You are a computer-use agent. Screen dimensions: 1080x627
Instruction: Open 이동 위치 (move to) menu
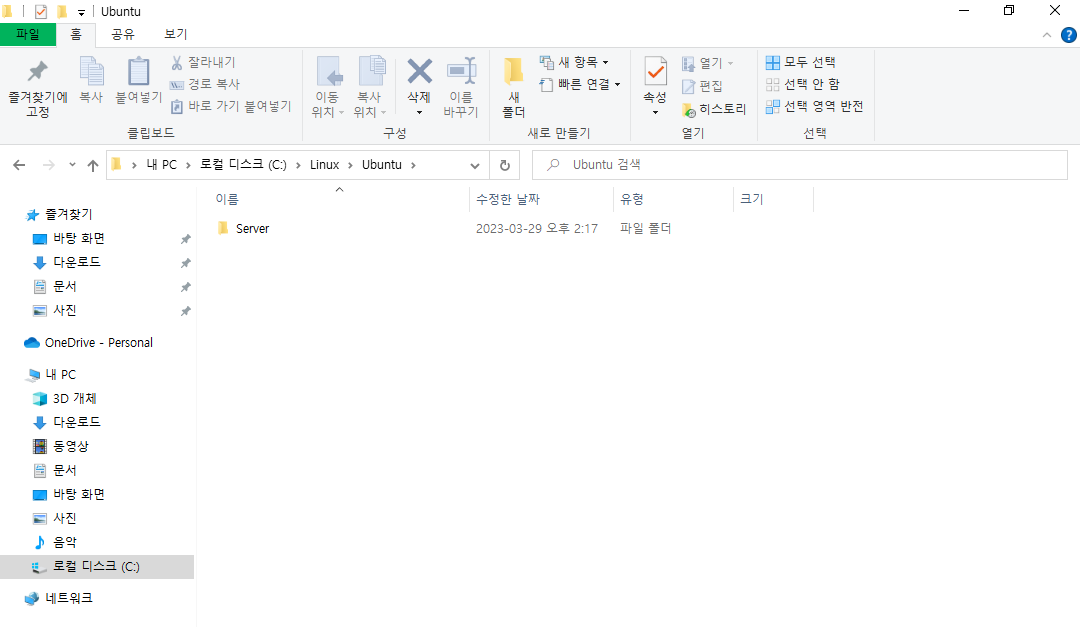328,88
